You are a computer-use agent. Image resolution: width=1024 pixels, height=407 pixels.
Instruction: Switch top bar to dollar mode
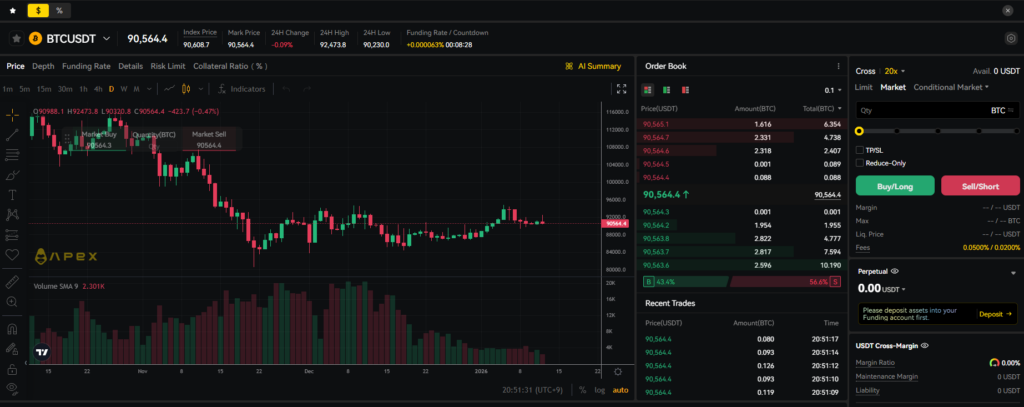coord(39,10)
